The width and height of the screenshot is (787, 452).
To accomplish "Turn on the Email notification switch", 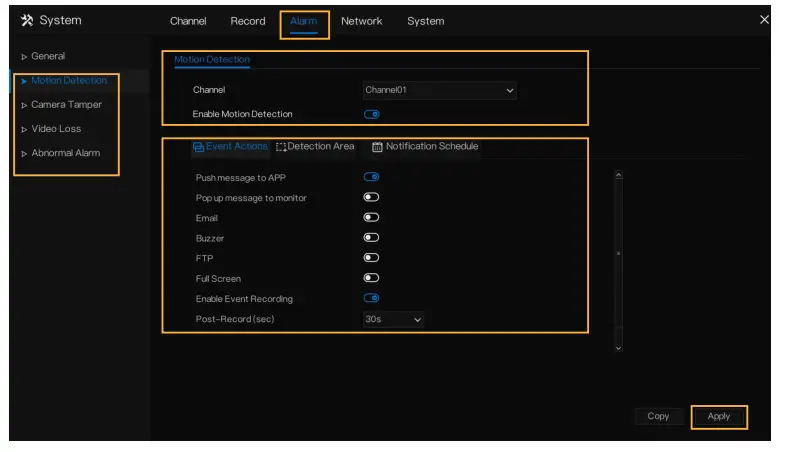I will 371,217.
